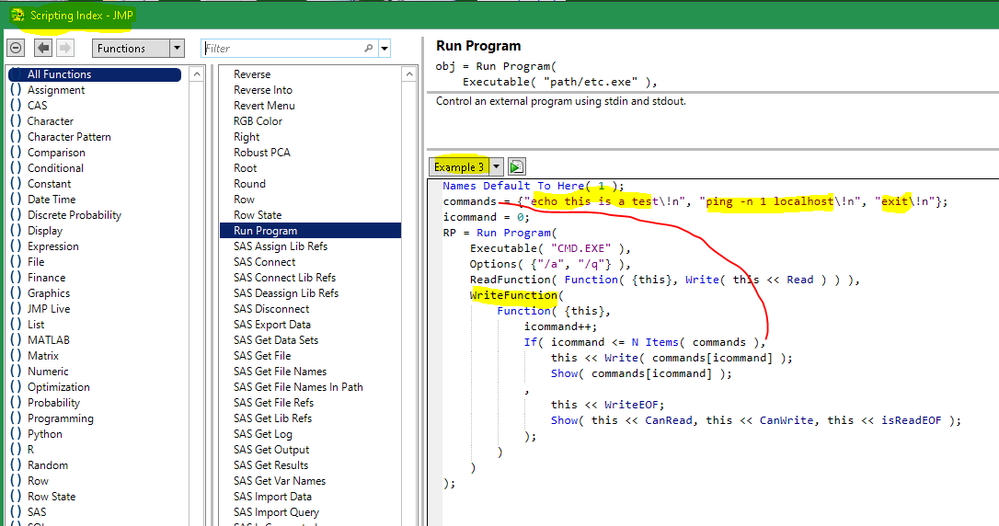Click the back arrow navigation icon
Screen dimensions: 999x526
(x=43, y=48)
